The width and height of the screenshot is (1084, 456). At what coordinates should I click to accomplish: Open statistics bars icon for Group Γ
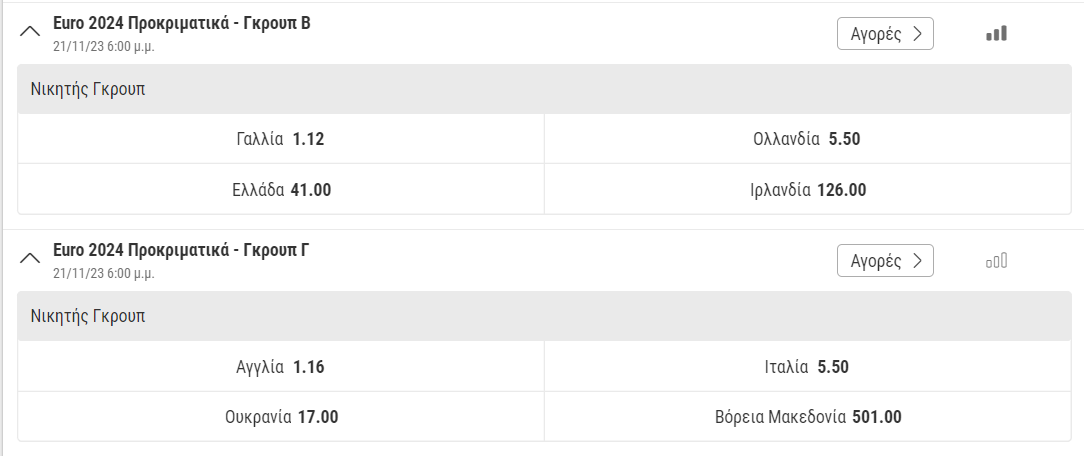(x=996, y=261)
